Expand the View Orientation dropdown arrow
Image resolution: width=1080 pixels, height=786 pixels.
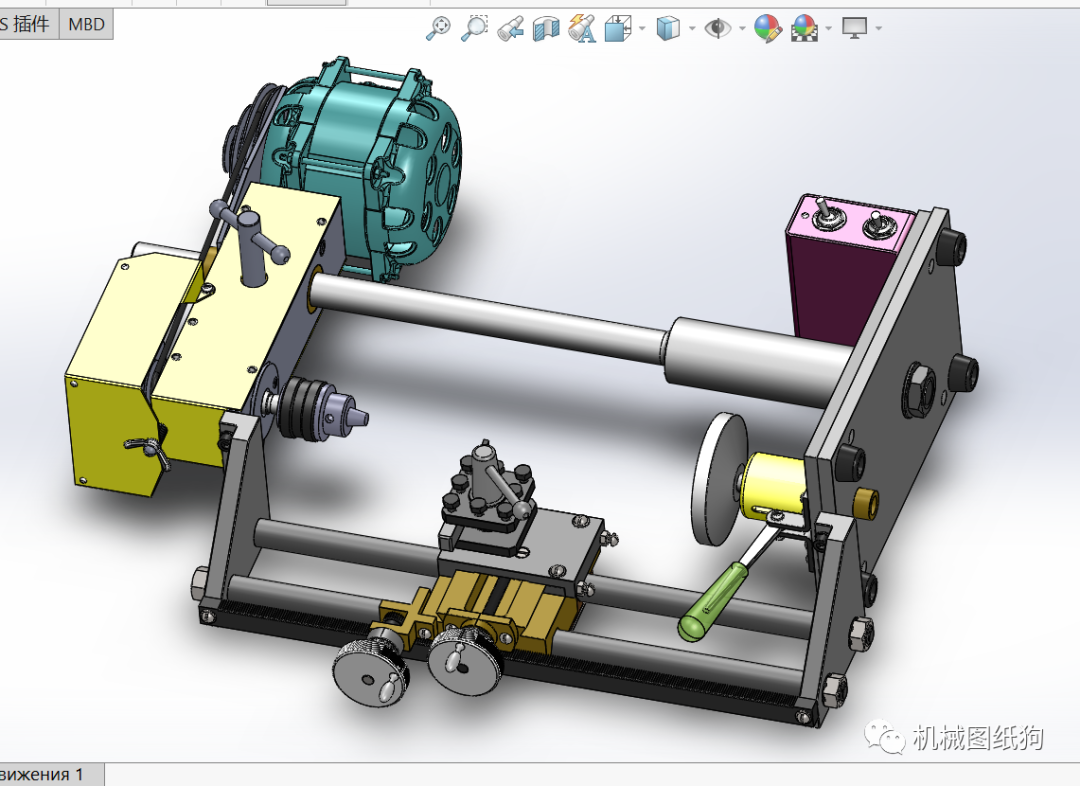pyautogui.click(x=642, y=28)
